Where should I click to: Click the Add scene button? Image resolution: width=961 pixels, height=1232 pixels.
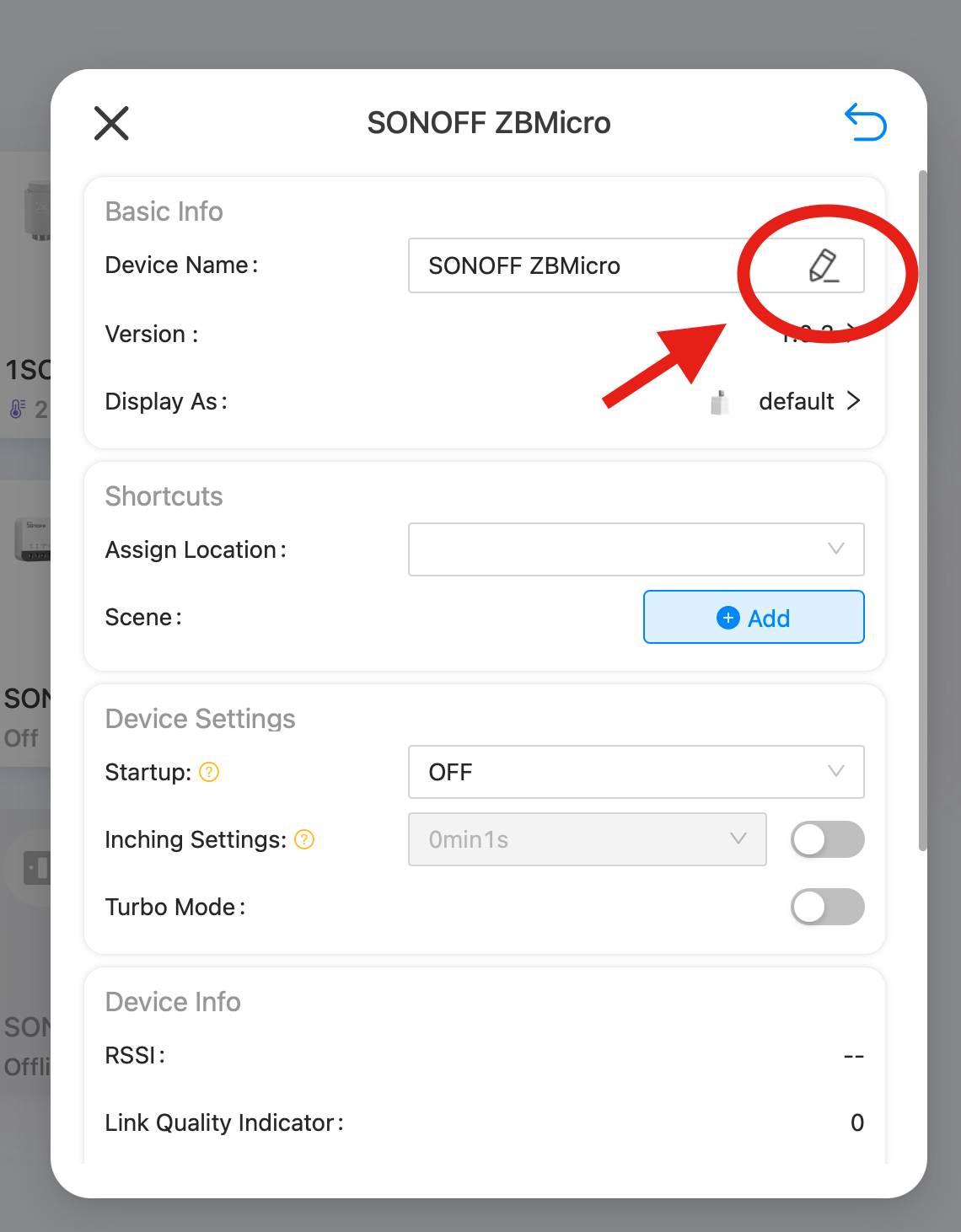click(754, 617)
